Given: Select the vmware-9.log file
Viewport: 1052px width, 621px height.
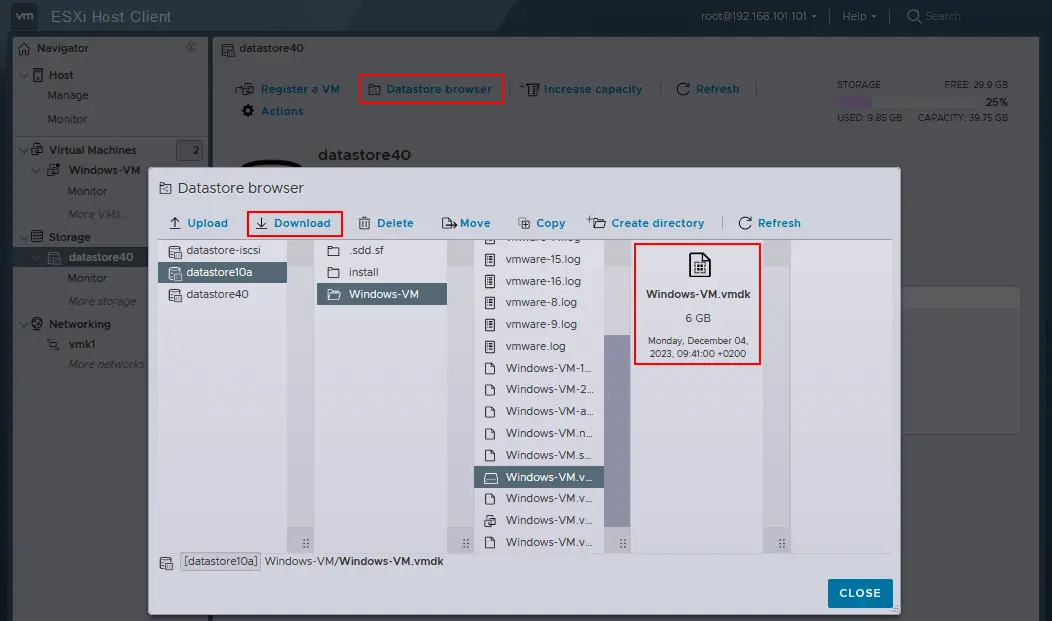Looking at the screenshot, I should [x=539, y=324].
